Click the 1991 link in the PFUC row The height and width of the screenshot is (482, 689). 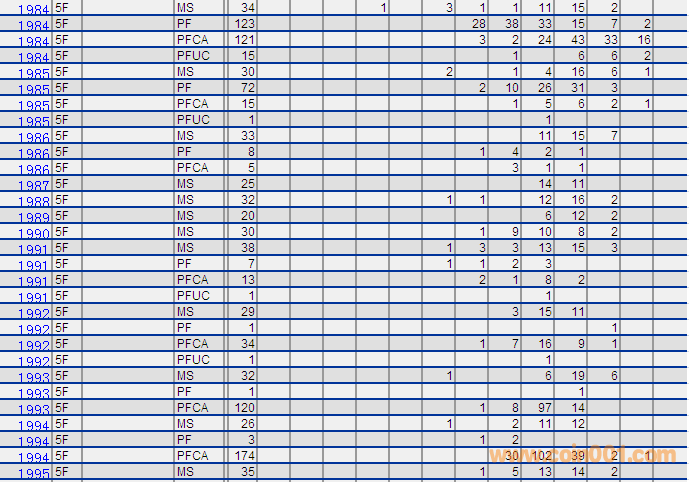36,298
